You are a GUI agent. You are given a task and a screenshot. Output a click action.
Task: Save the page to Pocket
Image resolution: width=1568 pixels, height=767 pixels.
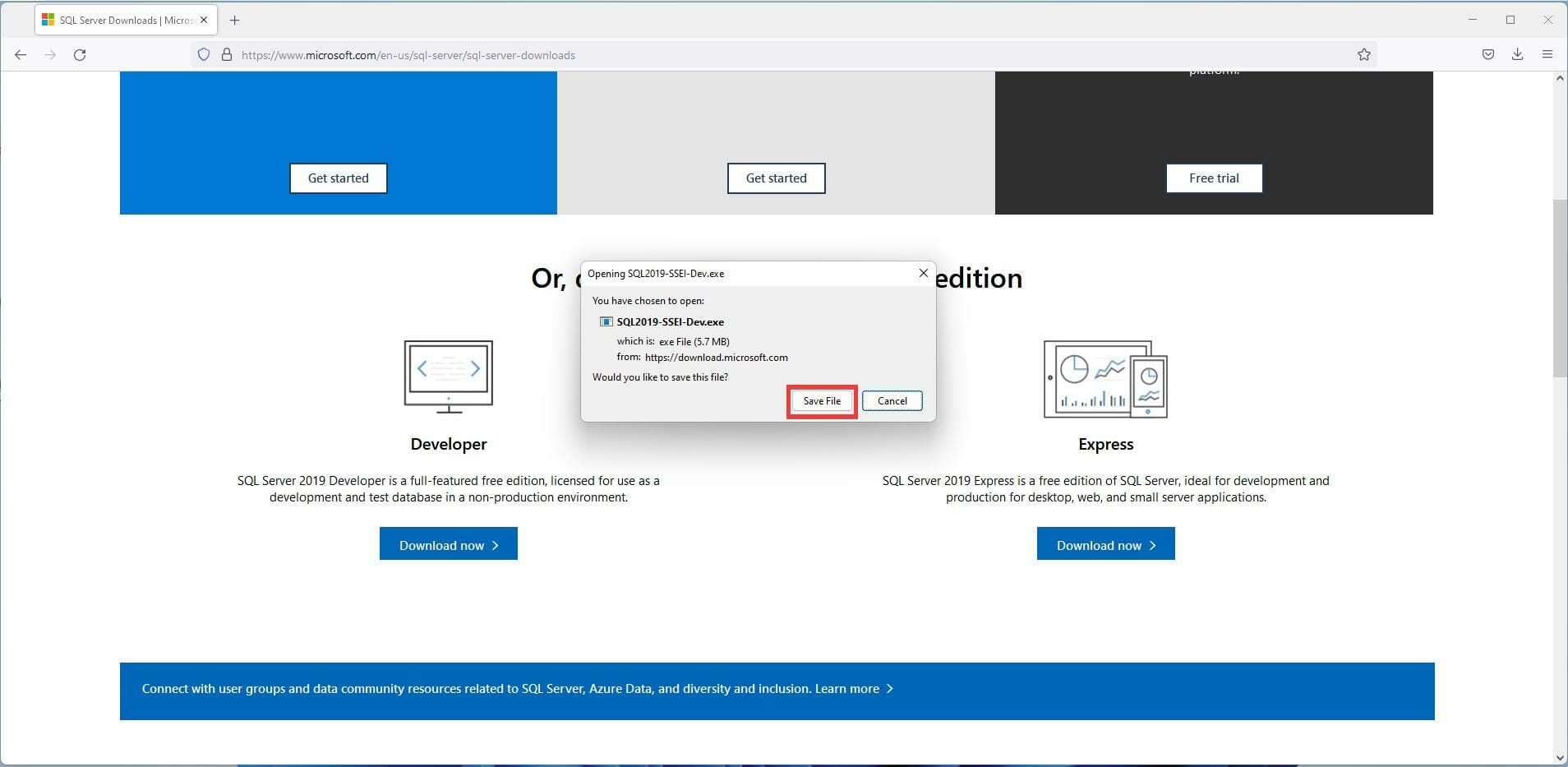click(1487, 54)
